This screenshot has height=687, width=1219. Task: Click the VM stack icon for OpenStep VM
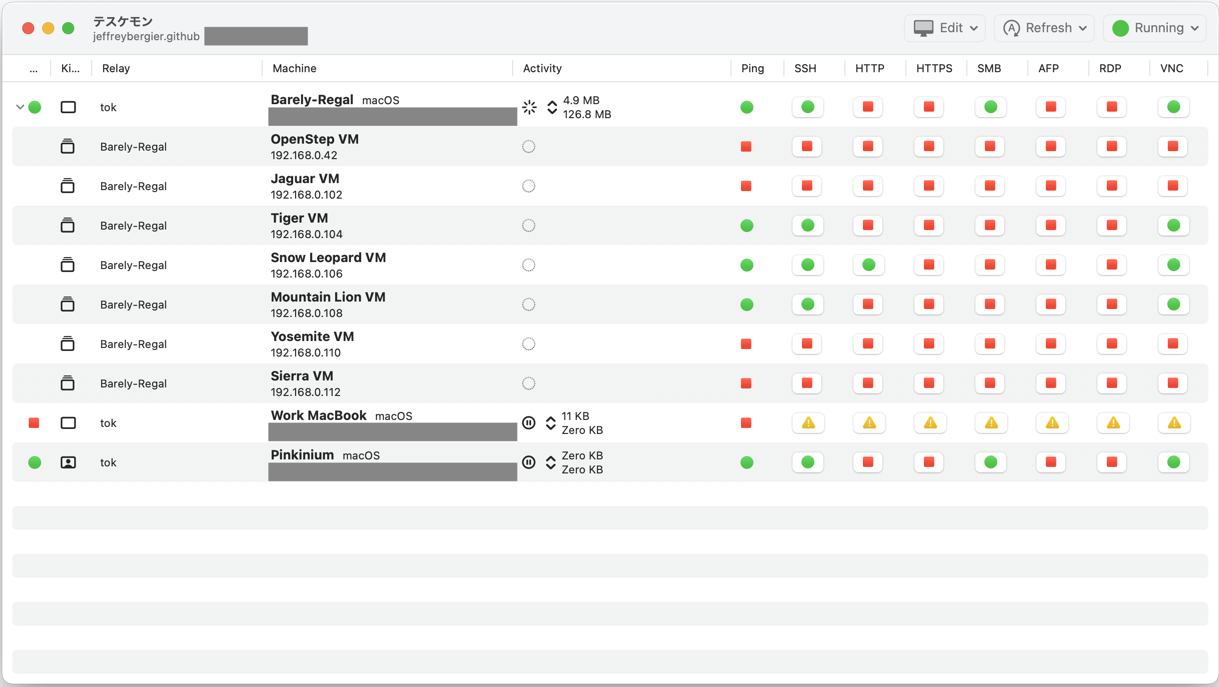point(68,147)
